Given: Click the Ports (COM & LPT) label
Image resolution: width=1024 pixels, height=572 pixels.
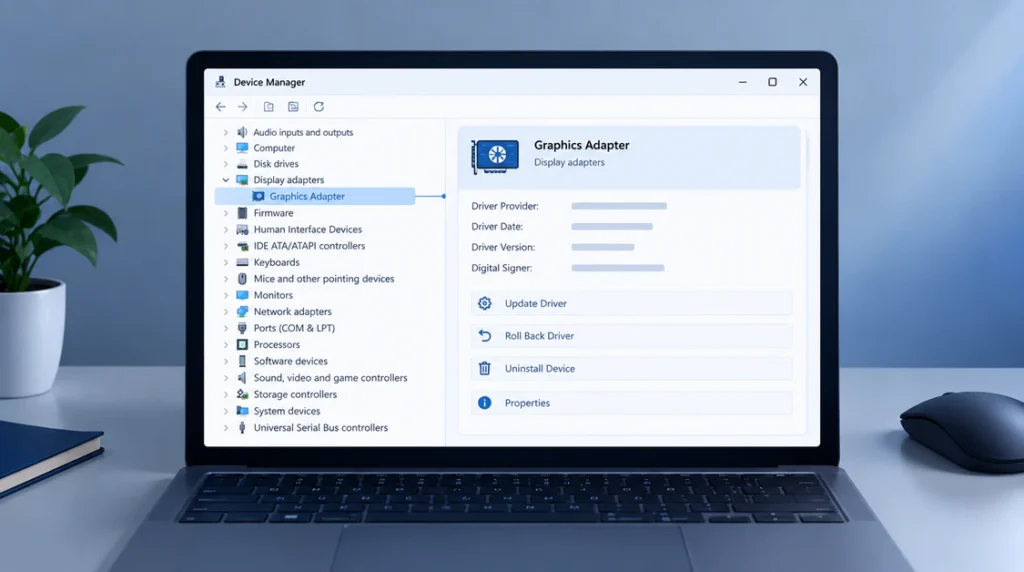Looking at the screenshot, I should pyautogui.click(x=294, y=328).
